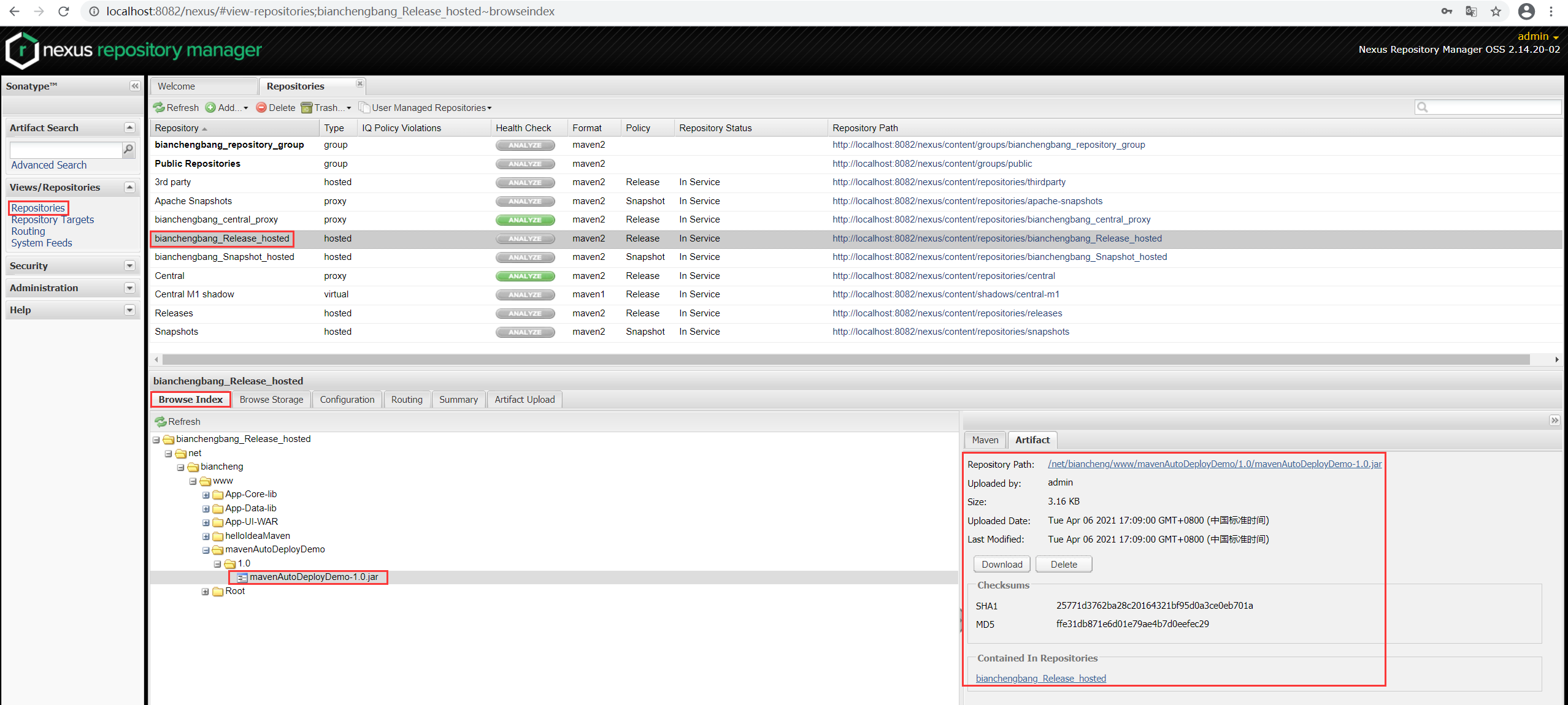Collapse the Sonatype sidebar panel

point(135,86)
